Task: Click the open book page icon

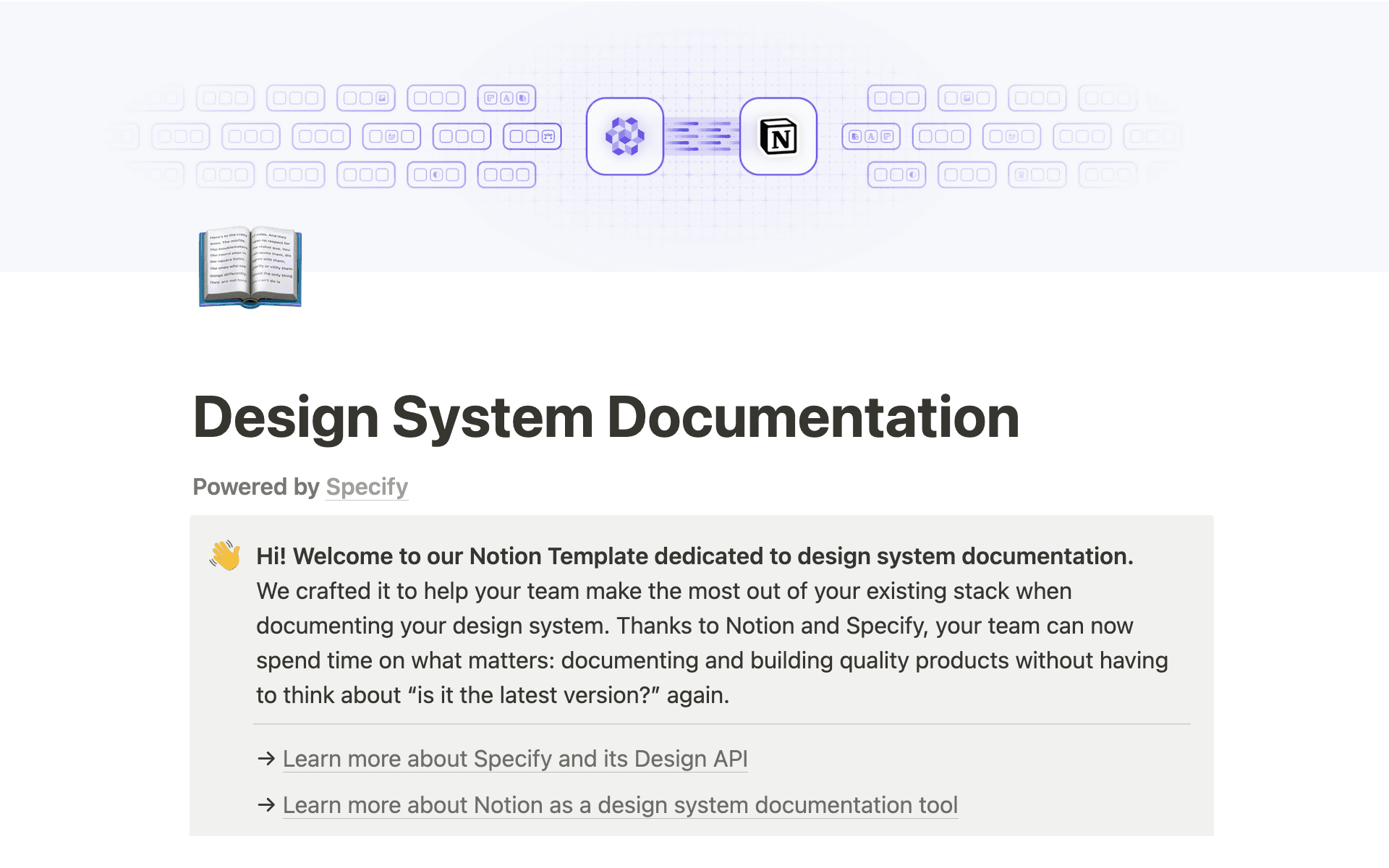Action: pyautogui.click(x=250, y=266)
